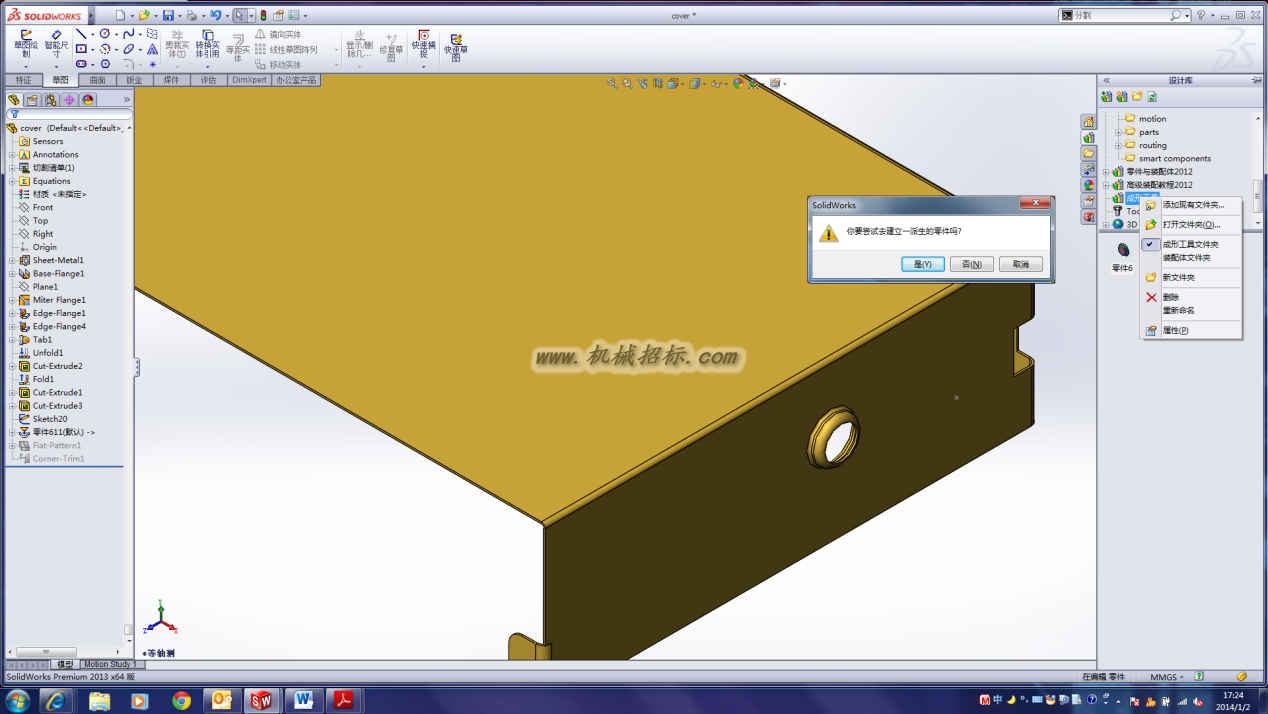Image resolution: width=1268 pixels, height=714 pixels.
Task: Click Zoom to Fit icon in view toolbar
Action: (612, 84)
